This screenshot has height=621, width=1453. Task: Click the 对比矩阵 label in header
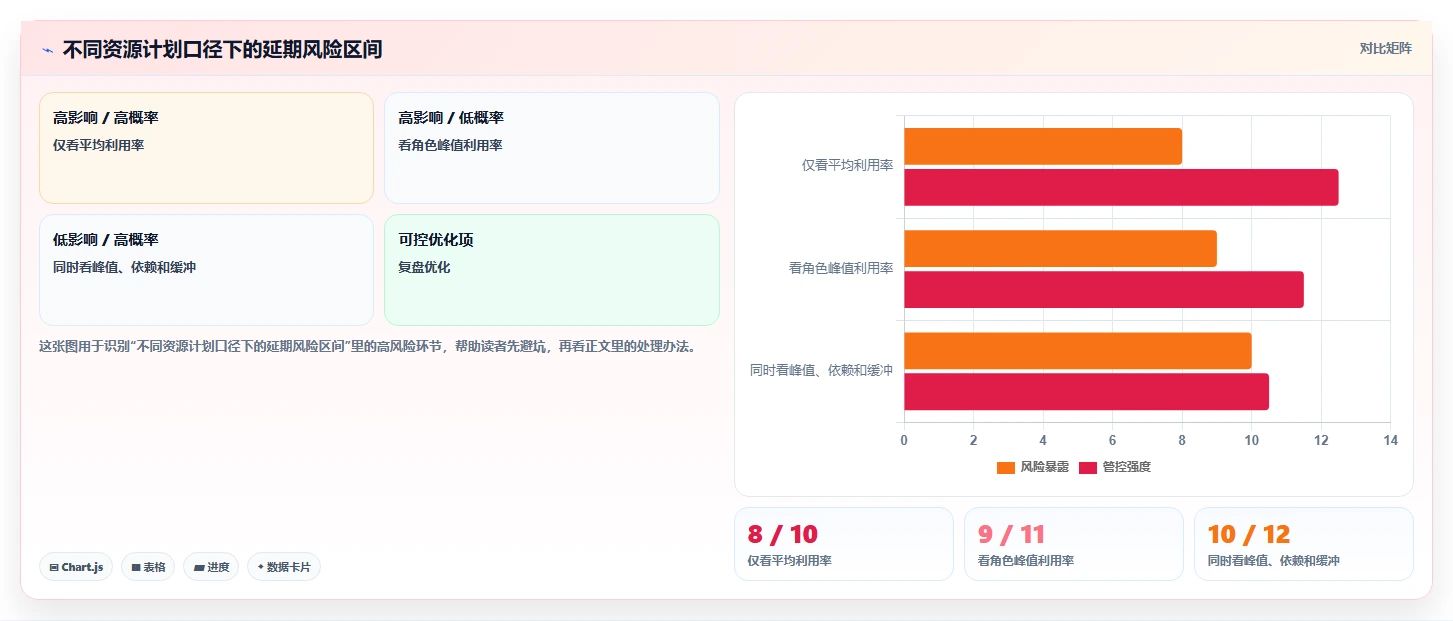click(x=1385, y=48)
